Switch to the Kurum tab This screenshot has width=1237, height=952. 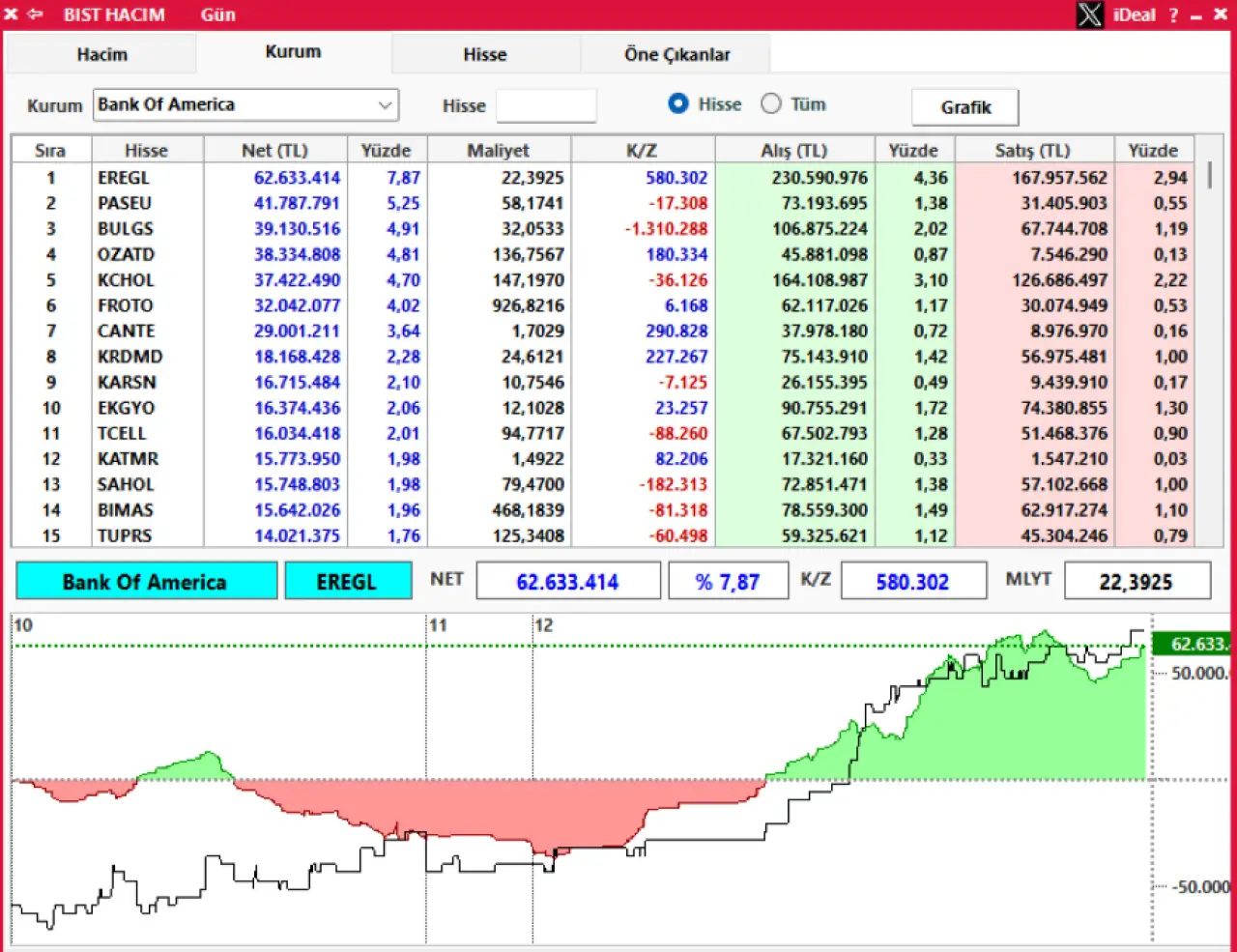point(293,52)
